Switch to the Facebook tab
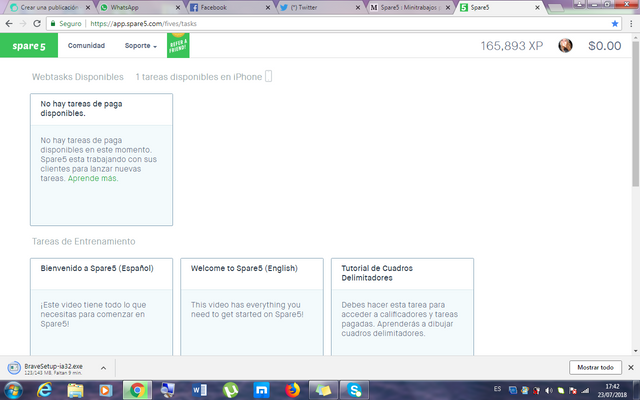 point(229,7)
